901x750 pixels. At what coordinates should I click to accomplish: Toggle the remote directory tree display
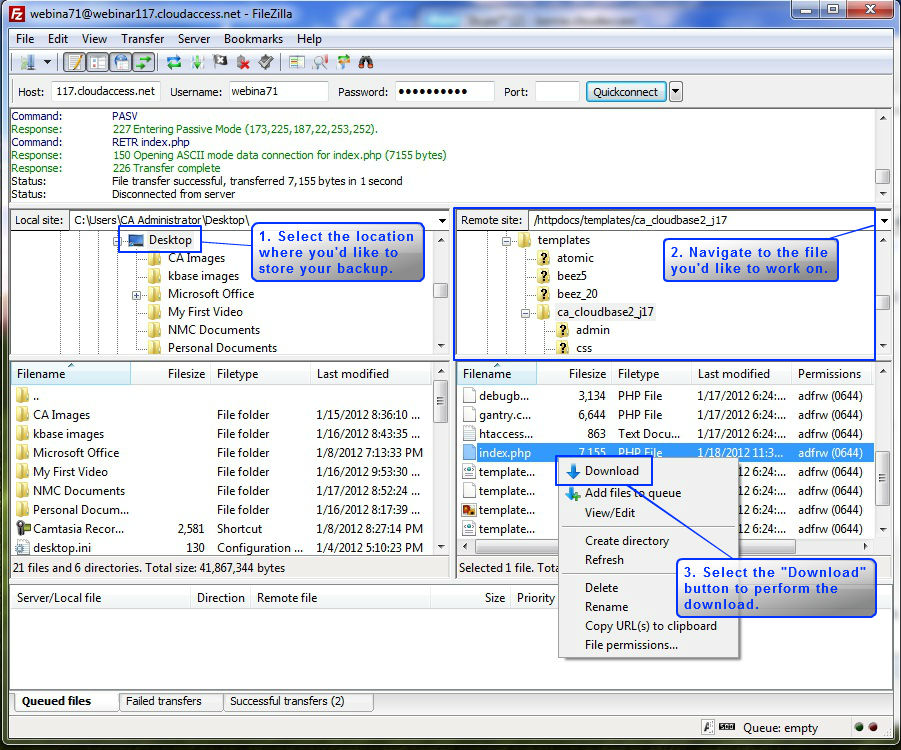click(121, 62)
